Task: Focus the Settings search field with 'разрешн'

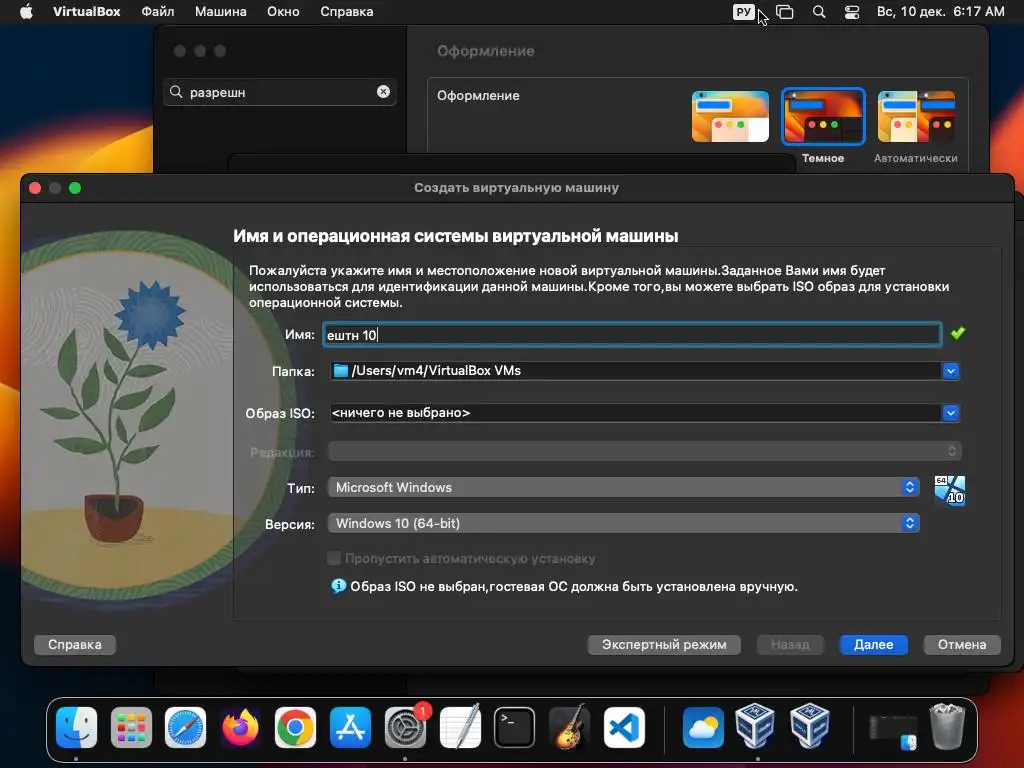Action: tap(280, 92)
